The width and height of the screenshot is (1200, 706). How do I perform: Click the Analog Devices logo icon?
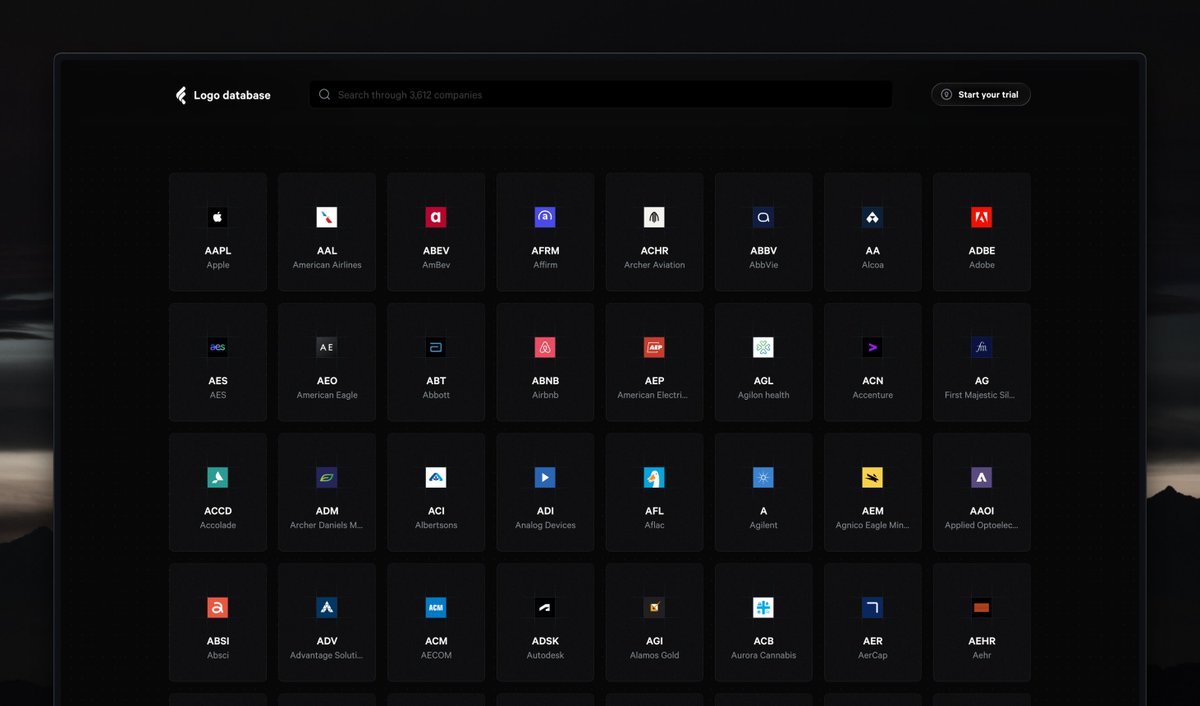[x=545, y=477]
